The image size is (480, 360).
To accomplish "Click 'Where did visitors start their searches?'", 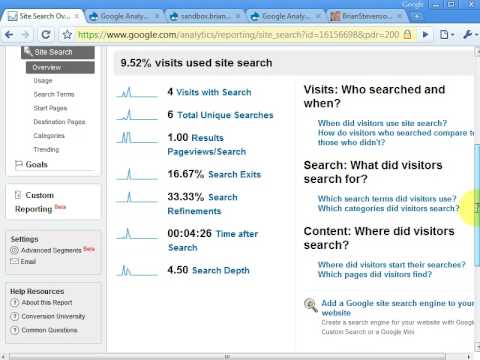I will 392,265.
